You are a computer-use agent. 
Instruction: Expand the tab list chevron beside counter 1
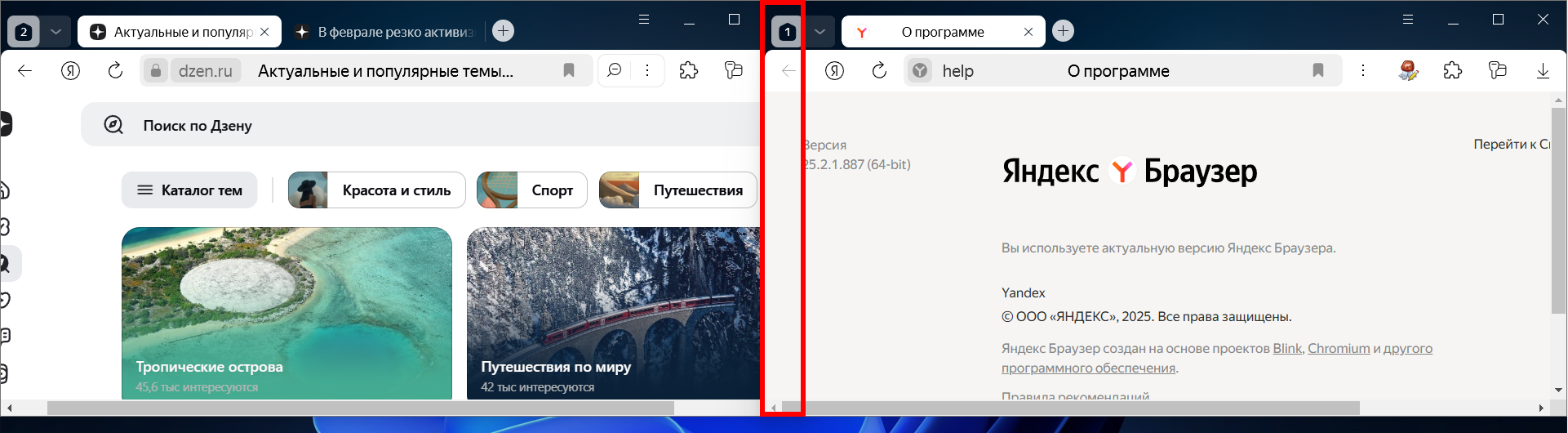coord(820,32)
